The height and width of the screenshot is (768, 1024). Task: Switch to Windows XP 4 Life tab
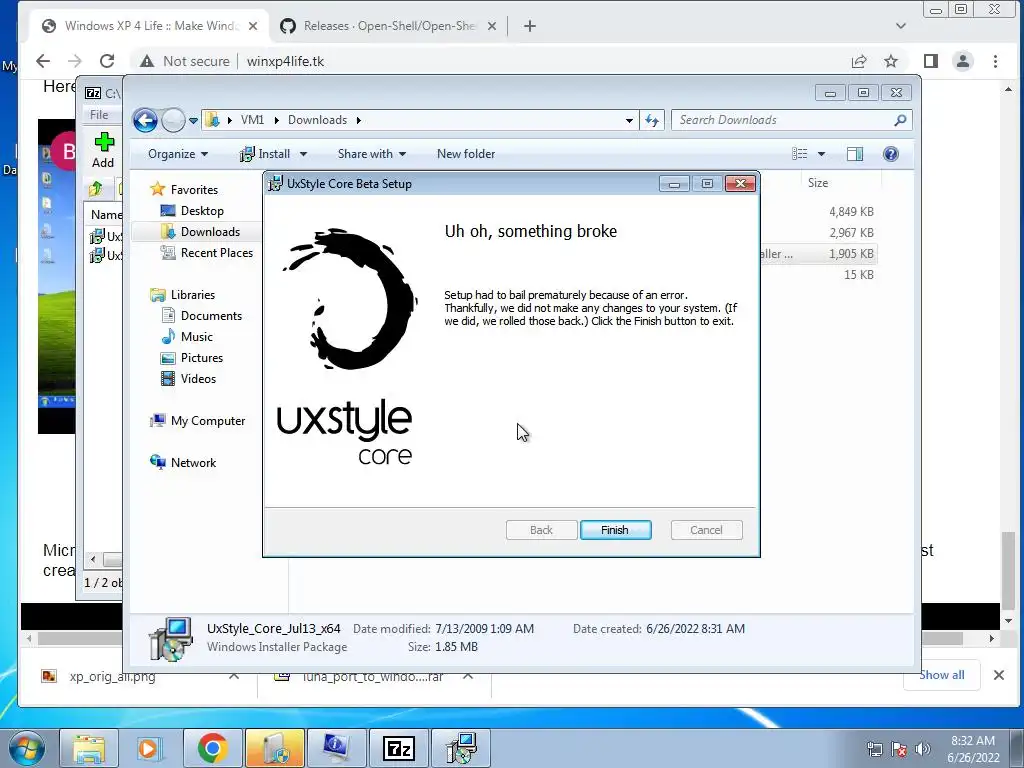tap(151, 26)
